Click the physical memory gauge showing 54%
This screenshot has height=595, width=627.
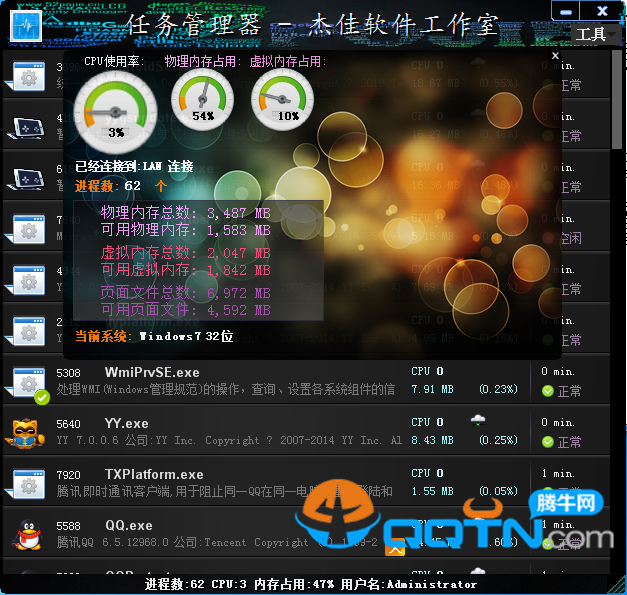pos(203,100)
